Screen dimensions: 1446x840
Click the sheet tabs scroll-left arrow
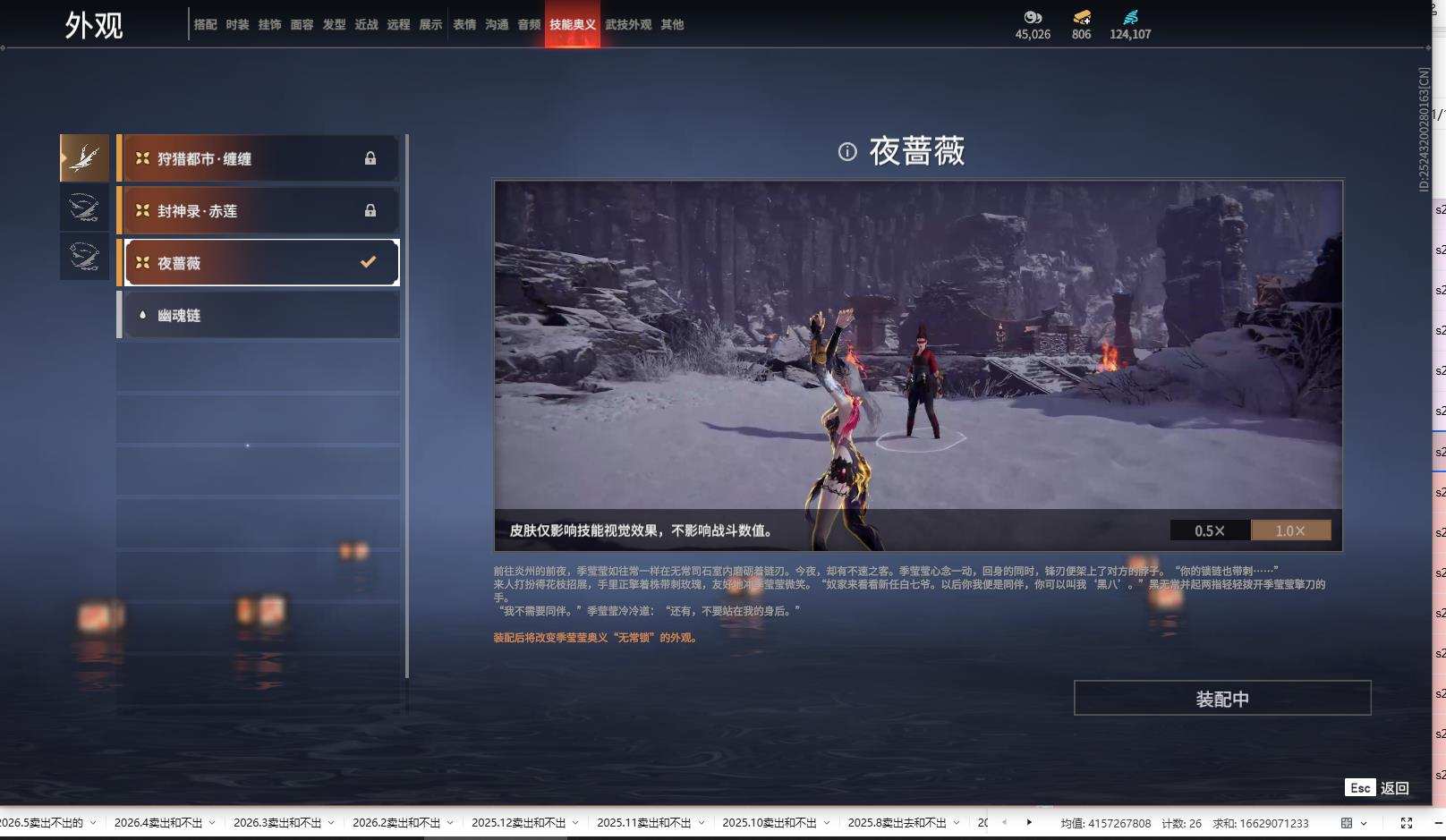coord(1004,822)
